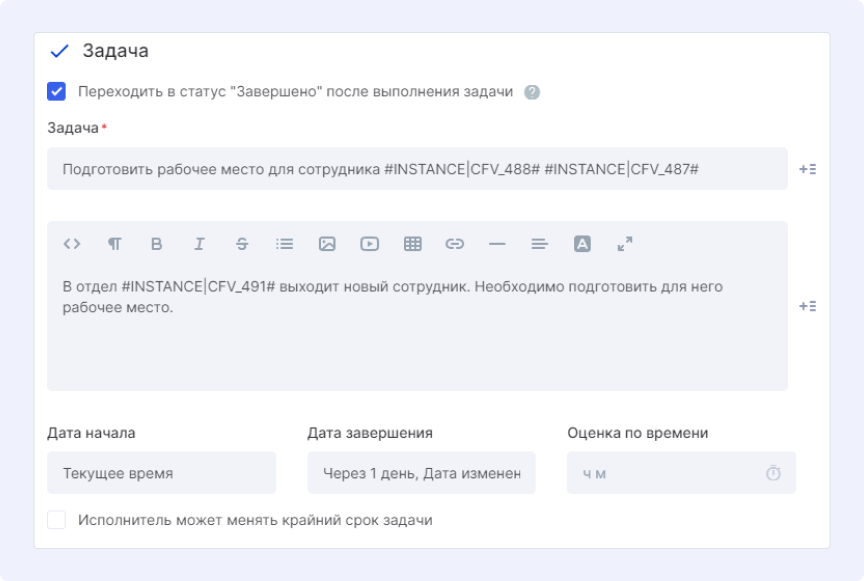The image size is (864, 581).
Task: Toggle HTML source code view in editor
Action: (71, 243)
